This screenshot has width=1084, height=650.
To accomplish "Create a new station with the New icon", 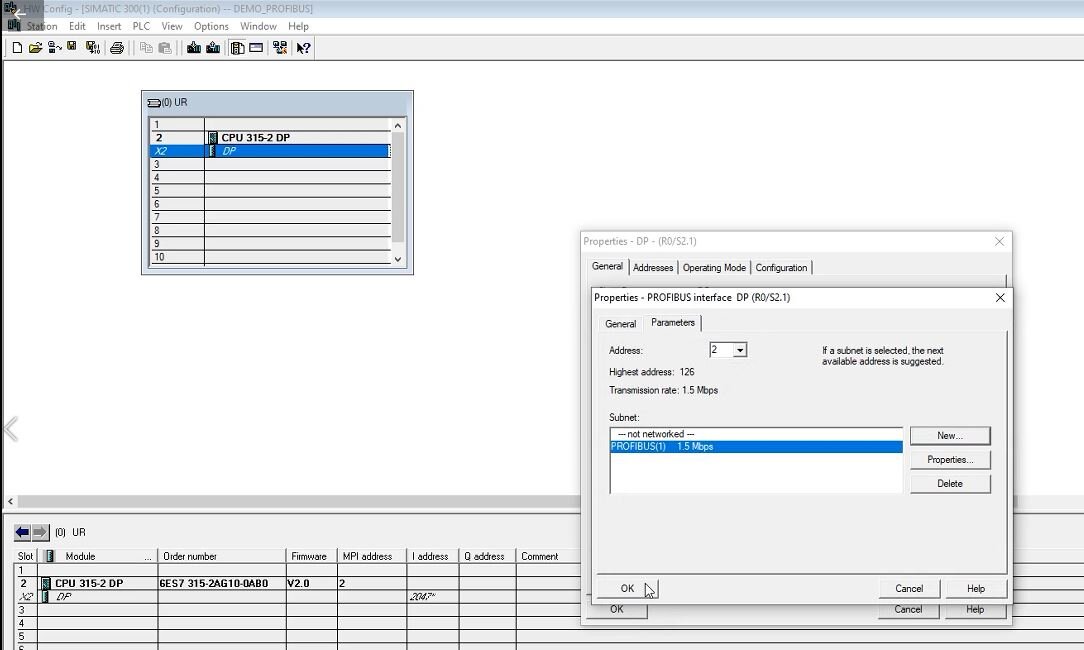I will (x=17, y=48).
